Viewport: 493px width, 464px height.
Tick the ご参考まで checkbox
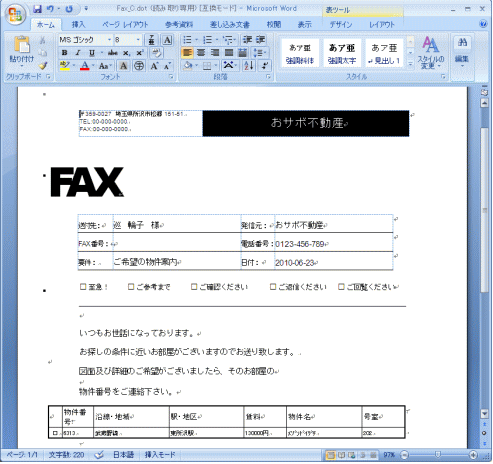131,287
